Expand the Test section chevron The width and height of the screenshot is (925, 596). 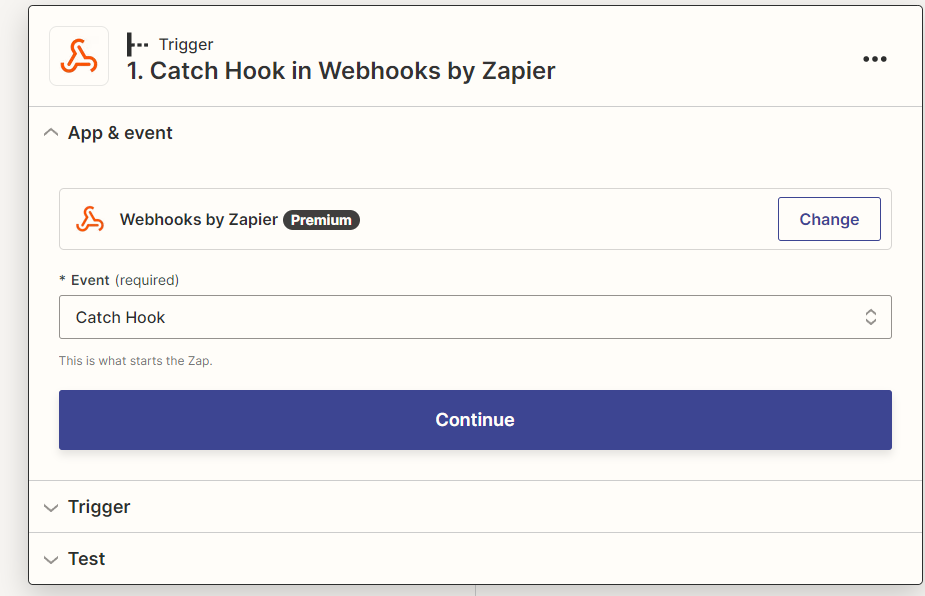51,559
